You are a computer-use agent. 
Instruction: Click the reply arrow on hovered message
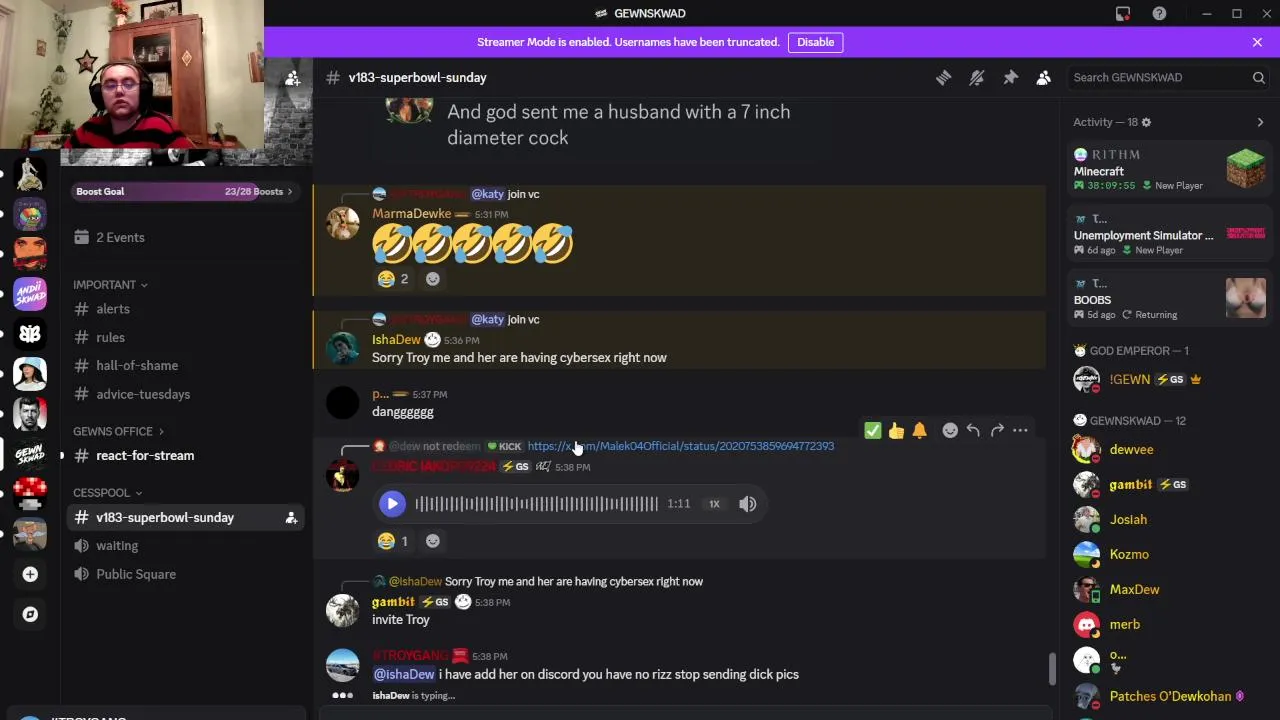[x=973, y=430]
